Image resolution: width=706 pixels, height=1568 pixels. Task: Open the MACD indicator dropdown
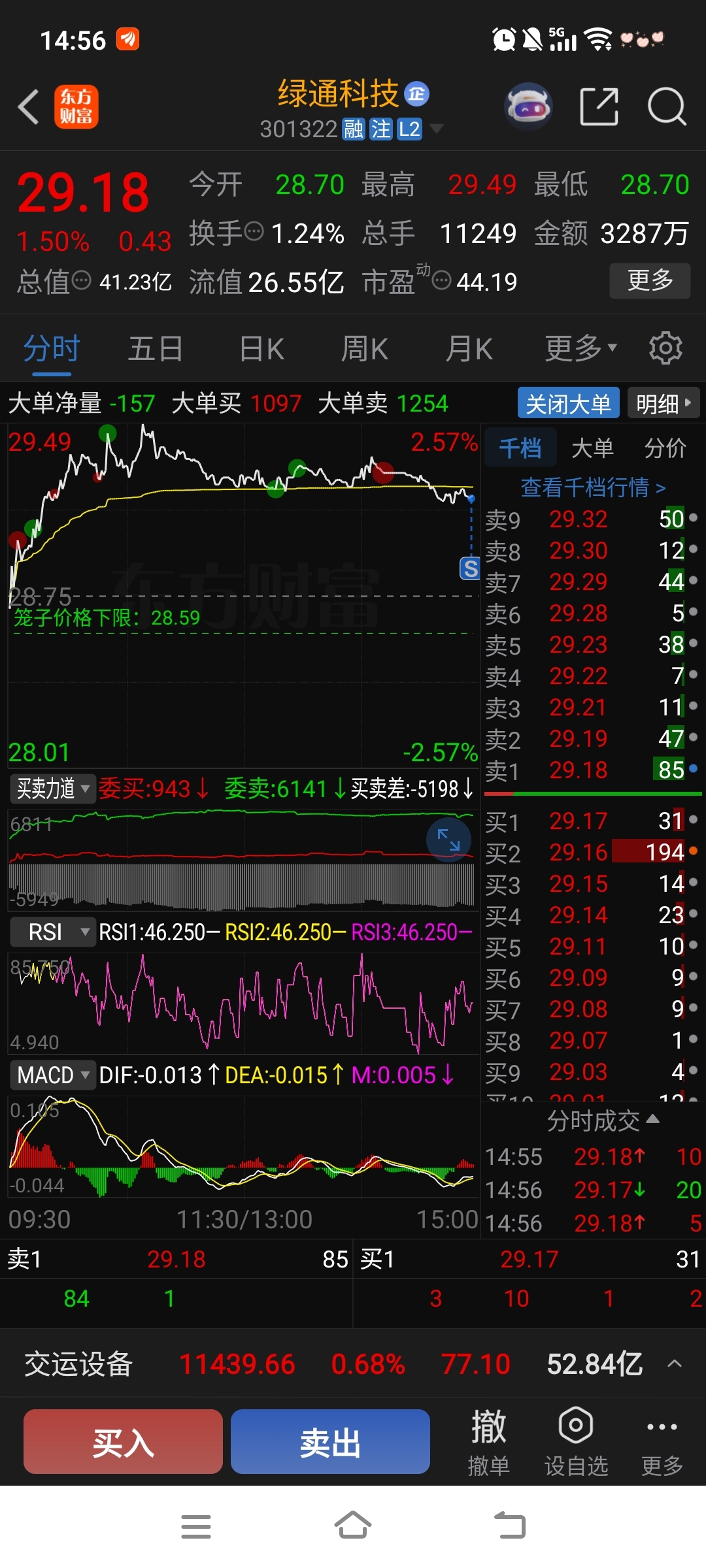point(53,1075)
